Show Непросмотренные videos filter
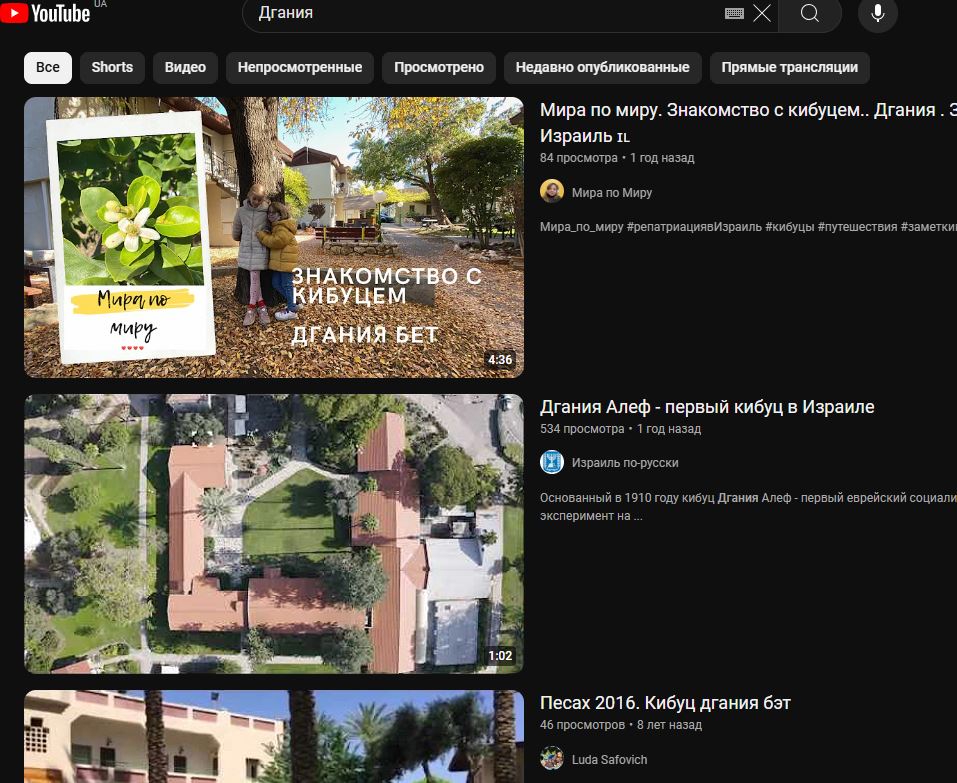 pos(300,68)
